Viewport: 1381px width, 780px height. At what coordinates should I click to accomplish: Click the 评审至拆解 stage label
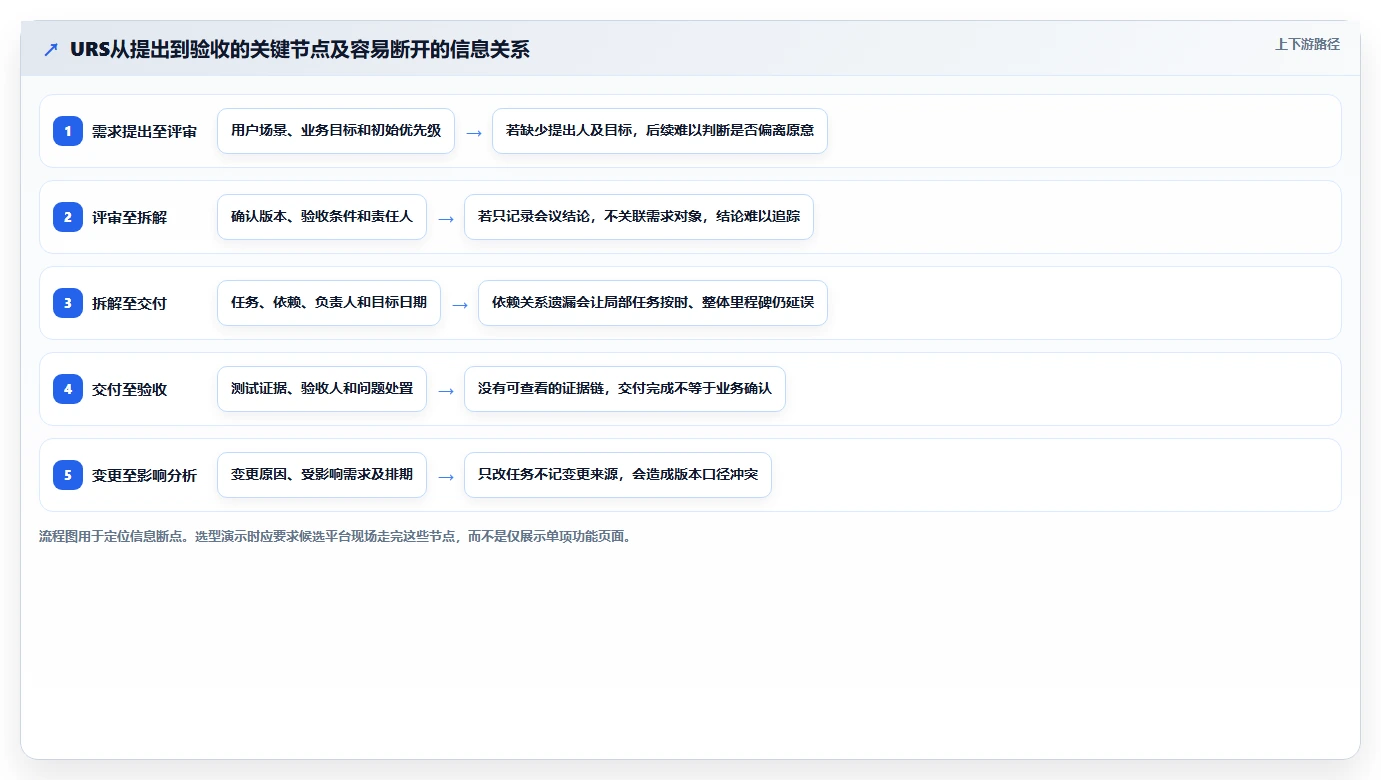coord(129,217)
